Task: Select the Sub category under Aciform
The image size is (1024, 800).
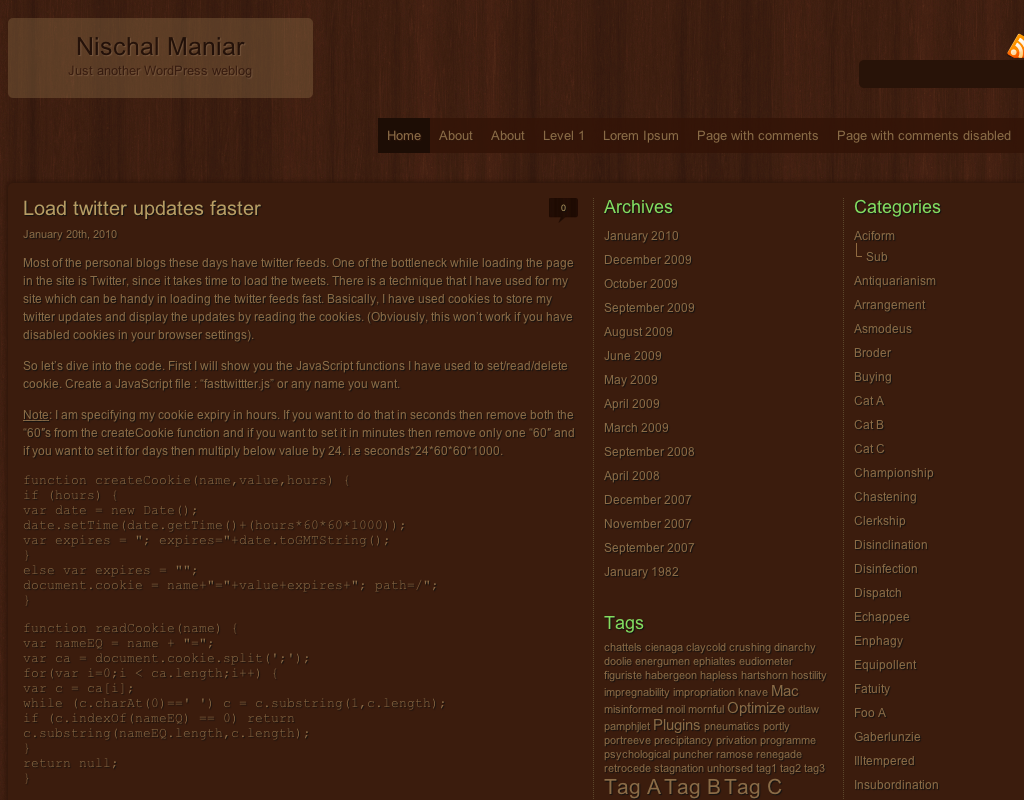Action: (x=876, y=257)
